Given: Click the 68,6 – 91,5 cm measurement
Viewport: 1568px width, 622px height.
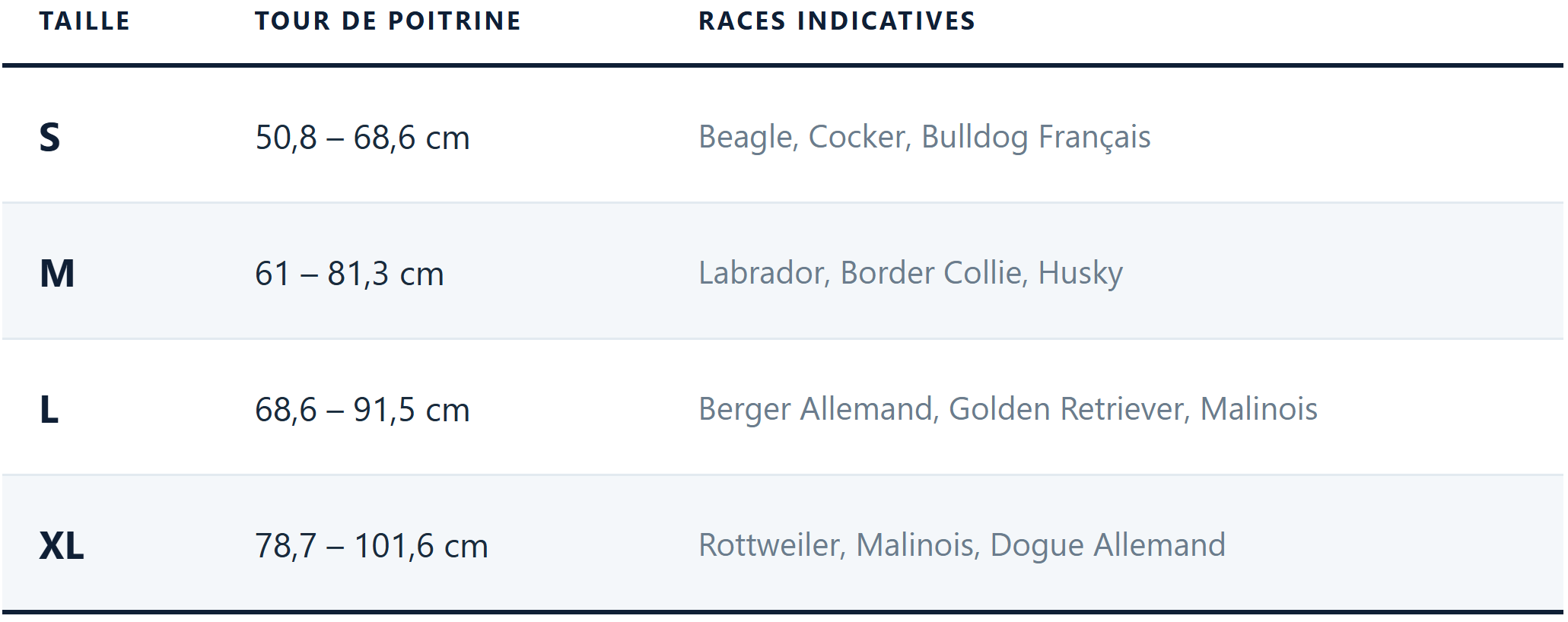Looking at the screenshot, I should pyautogui.click(x=362, y=410).
